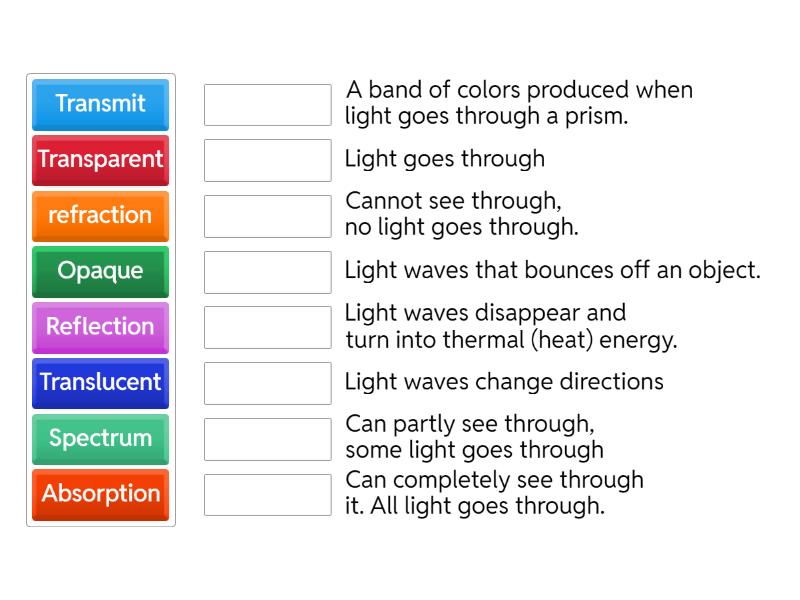
Task: Select the Transparent word tile
Action: 99,160
